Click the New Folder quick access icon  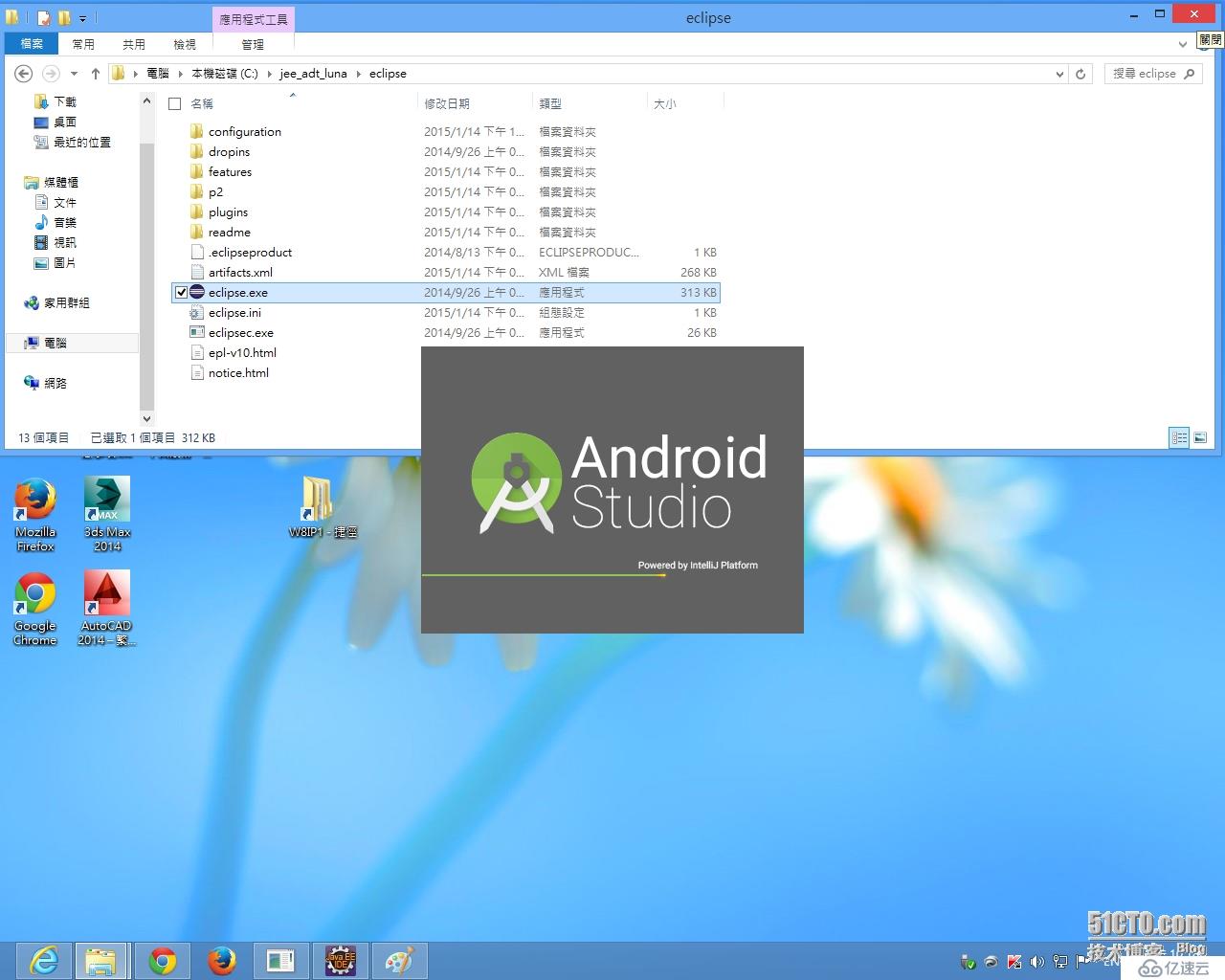tap(64, 17)
